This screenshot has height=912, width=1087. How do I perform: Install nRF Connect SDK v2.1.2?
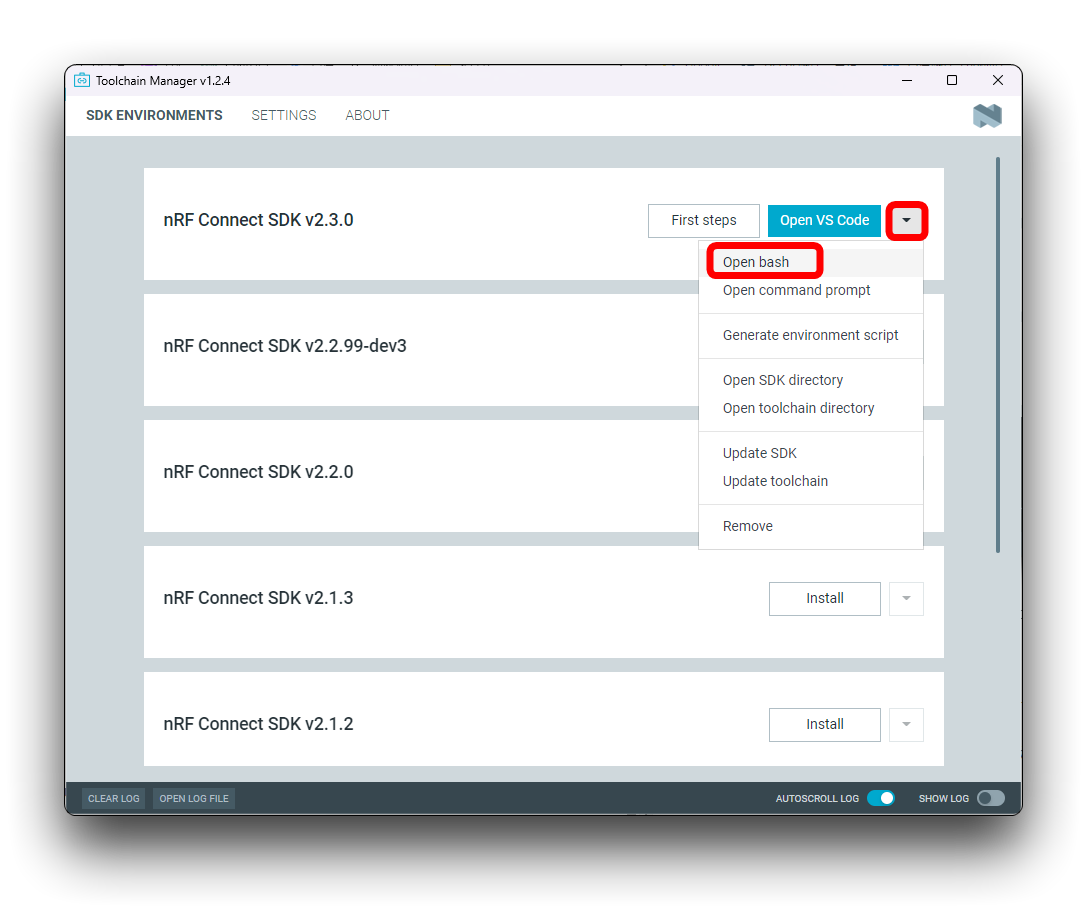tap(824, 724)
